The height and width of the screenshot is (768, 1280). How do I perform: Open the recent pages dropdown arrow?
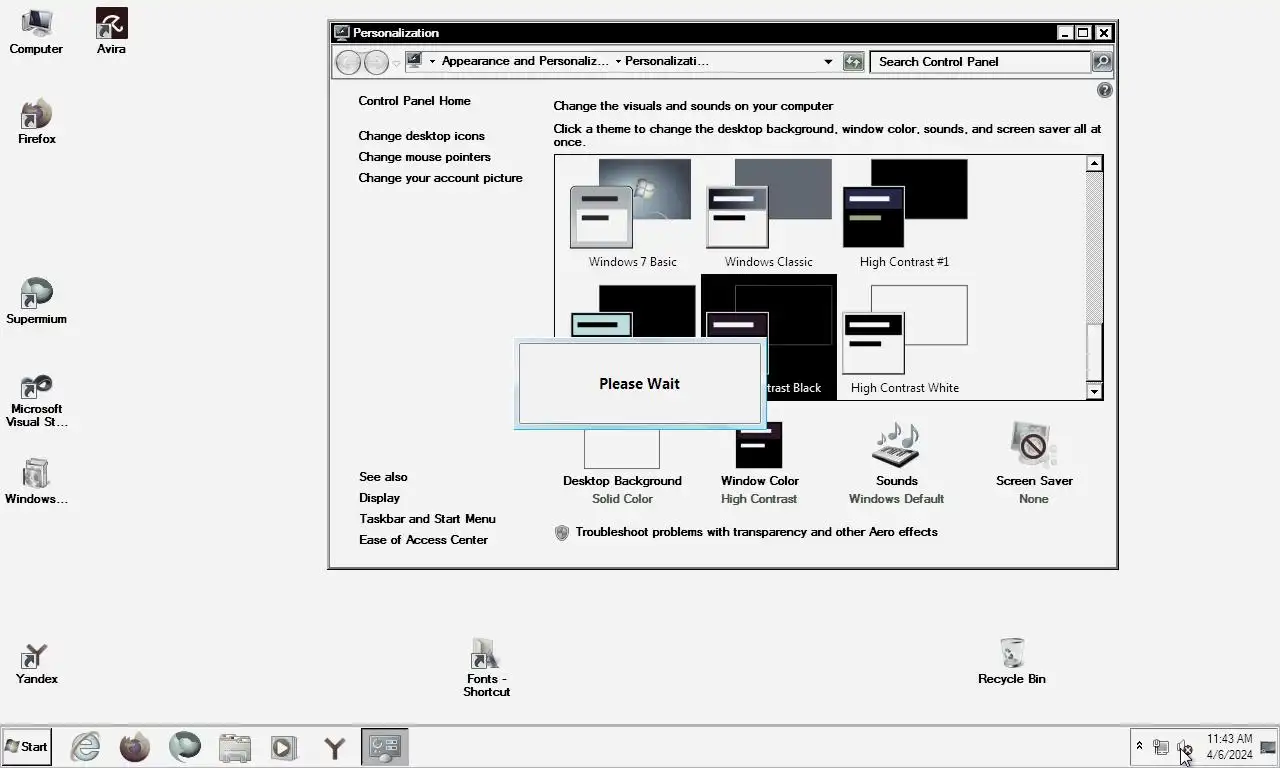pyautogui.click(x=396, y=63)
